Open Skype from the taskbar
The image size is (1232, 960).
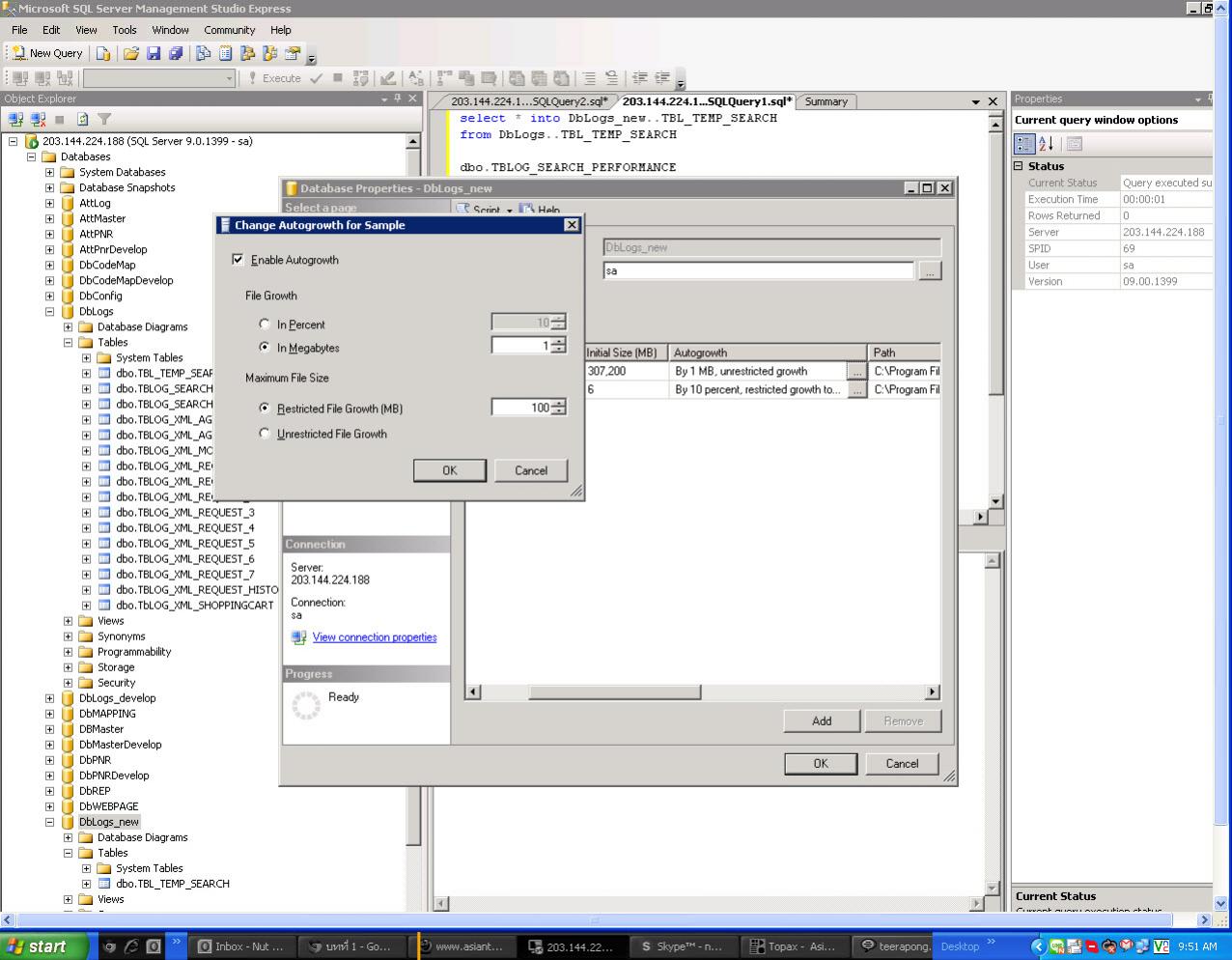[x=684, y=946]
